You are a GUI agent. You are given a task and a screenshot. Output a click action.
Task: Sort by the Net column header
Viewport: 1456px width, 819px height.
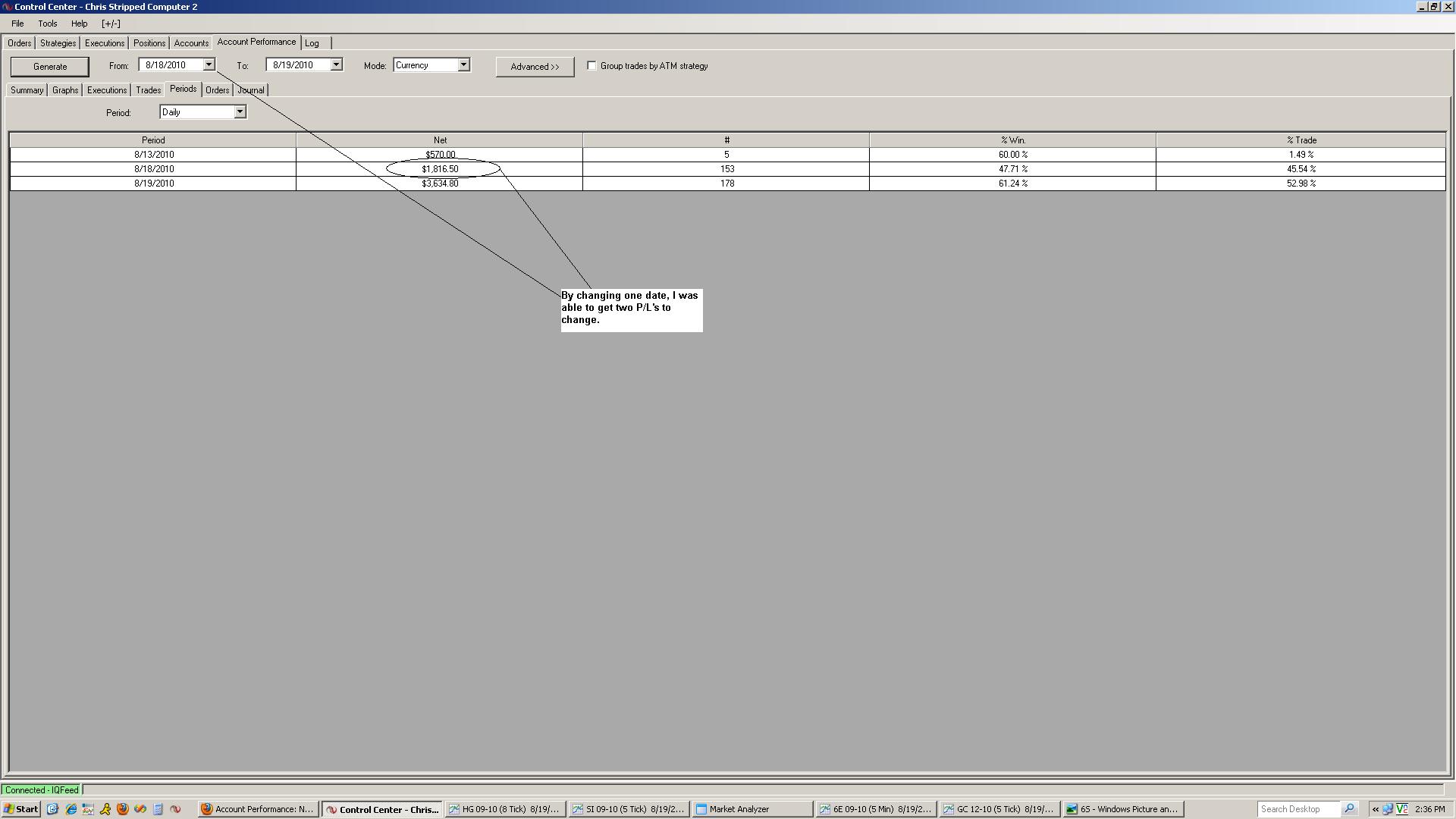[x=440, y=140]
